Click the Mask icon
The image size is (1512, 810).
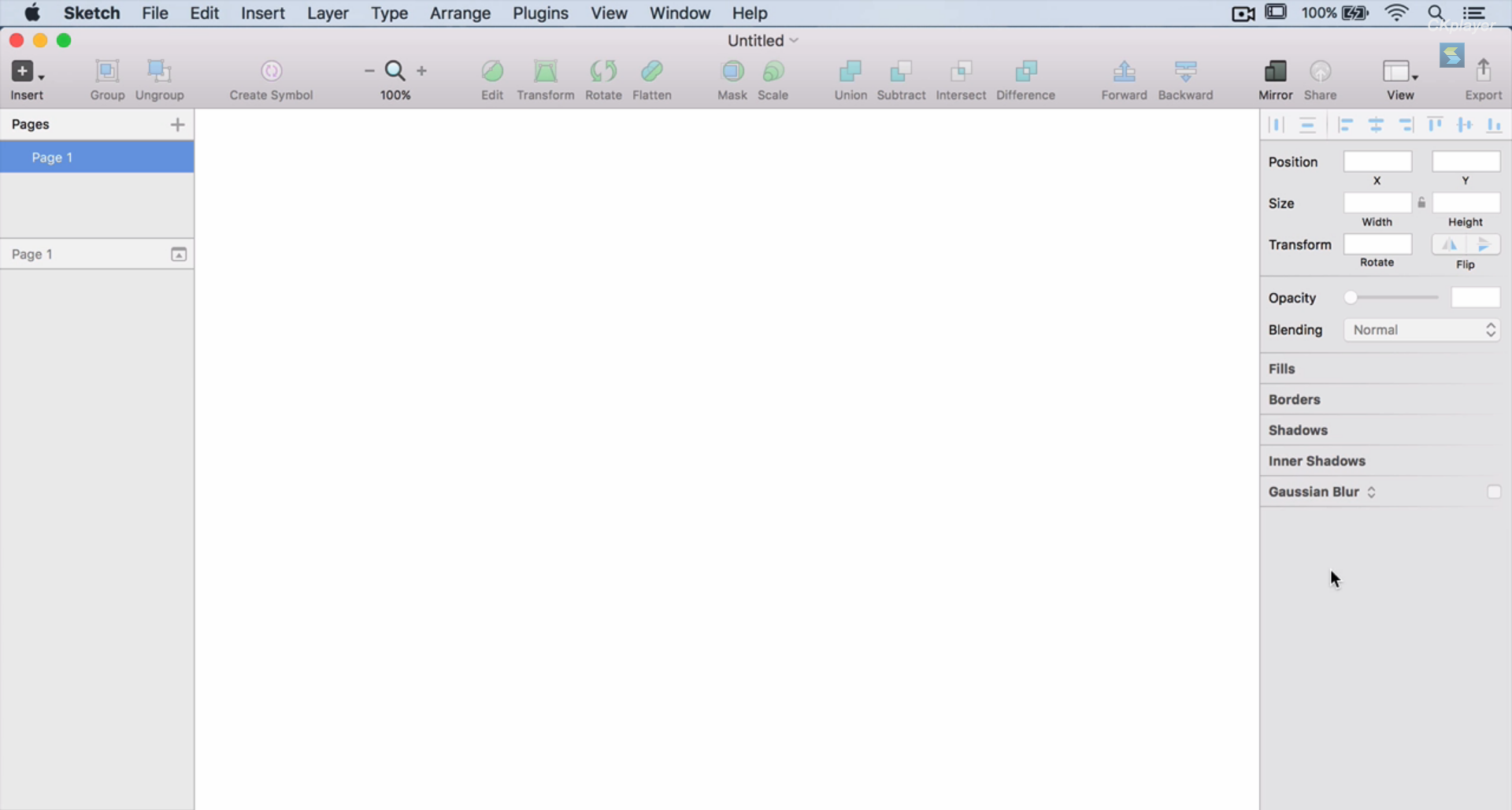[x=732, y=71]
